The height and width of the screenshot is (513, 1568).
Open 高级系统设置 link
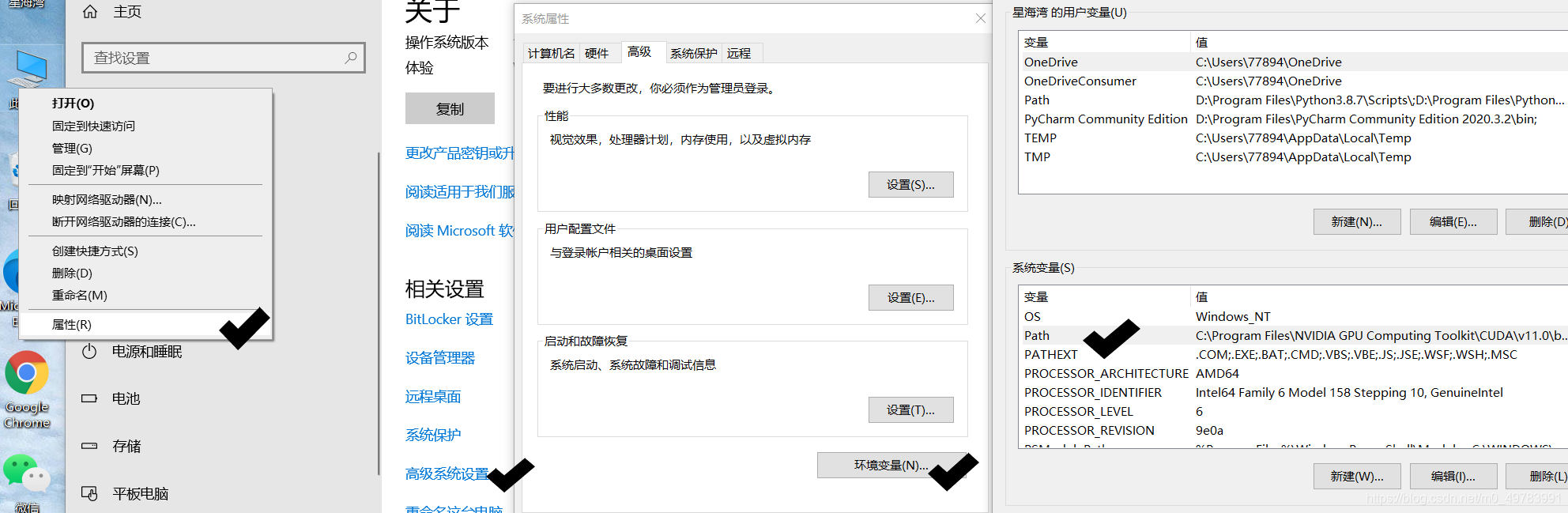[447, 473]
